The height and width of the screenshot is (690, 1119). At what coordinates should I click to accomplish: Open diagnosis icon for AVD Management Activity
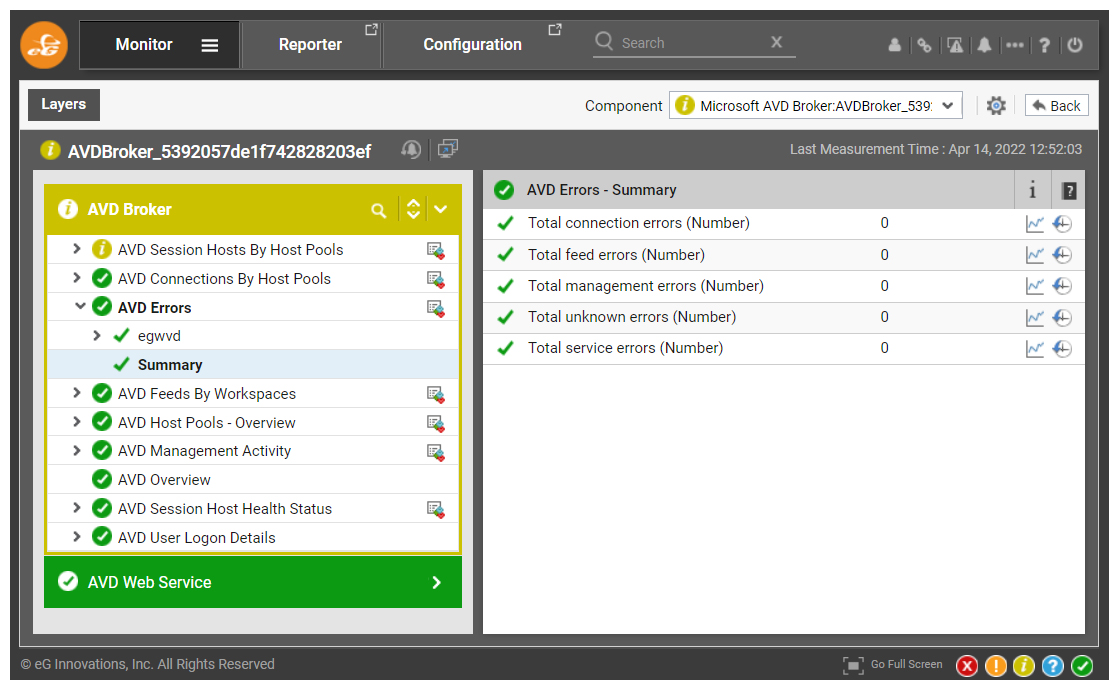tap(436, 452)
